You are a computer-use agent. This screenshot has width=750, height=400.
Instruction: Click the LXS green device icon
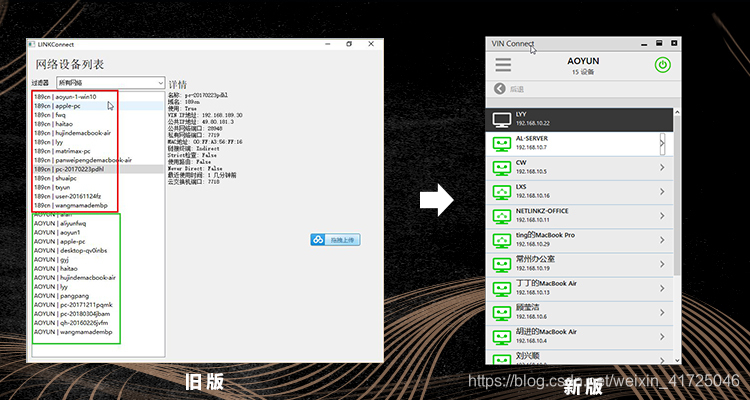[x=502, y=192]
